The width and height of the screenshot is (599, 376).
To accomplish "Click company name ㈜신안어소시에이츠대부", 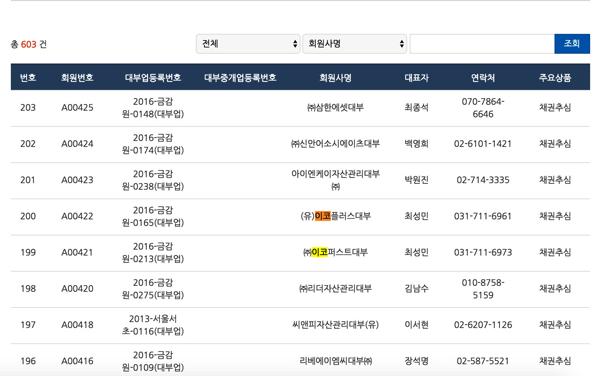I will pos(335,144).
